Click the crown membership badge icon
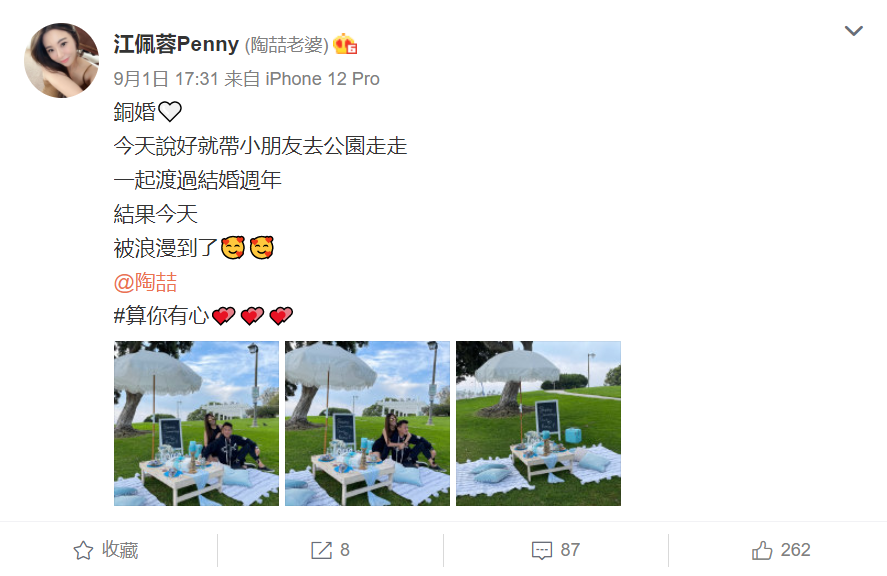This screenshot has width=887, height=576. coord(345,44)
